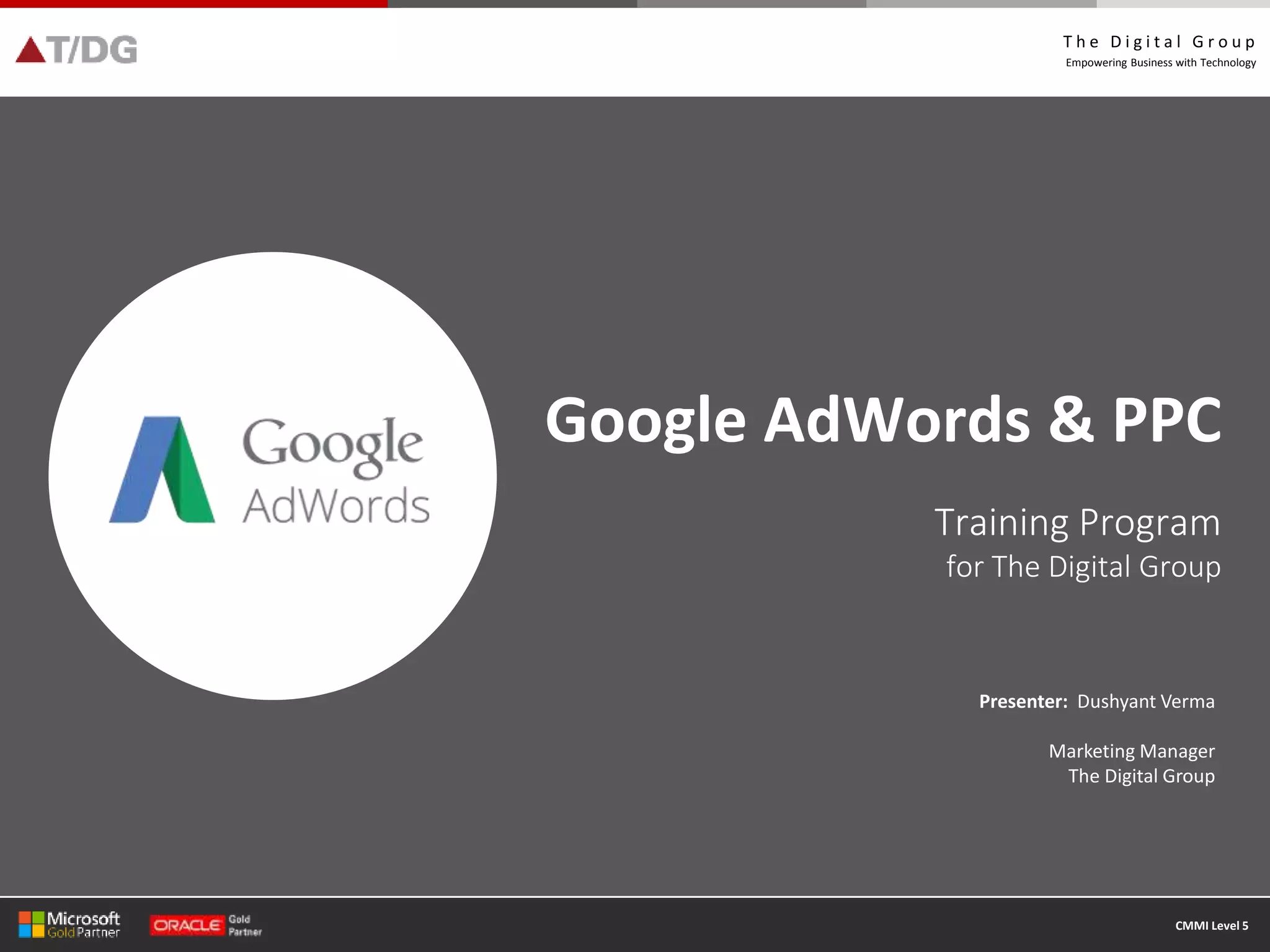The height and width of the screenshot is (952, 1270).
Task: Click the Microsoft four-color squares logo
Action: point(31,924)
